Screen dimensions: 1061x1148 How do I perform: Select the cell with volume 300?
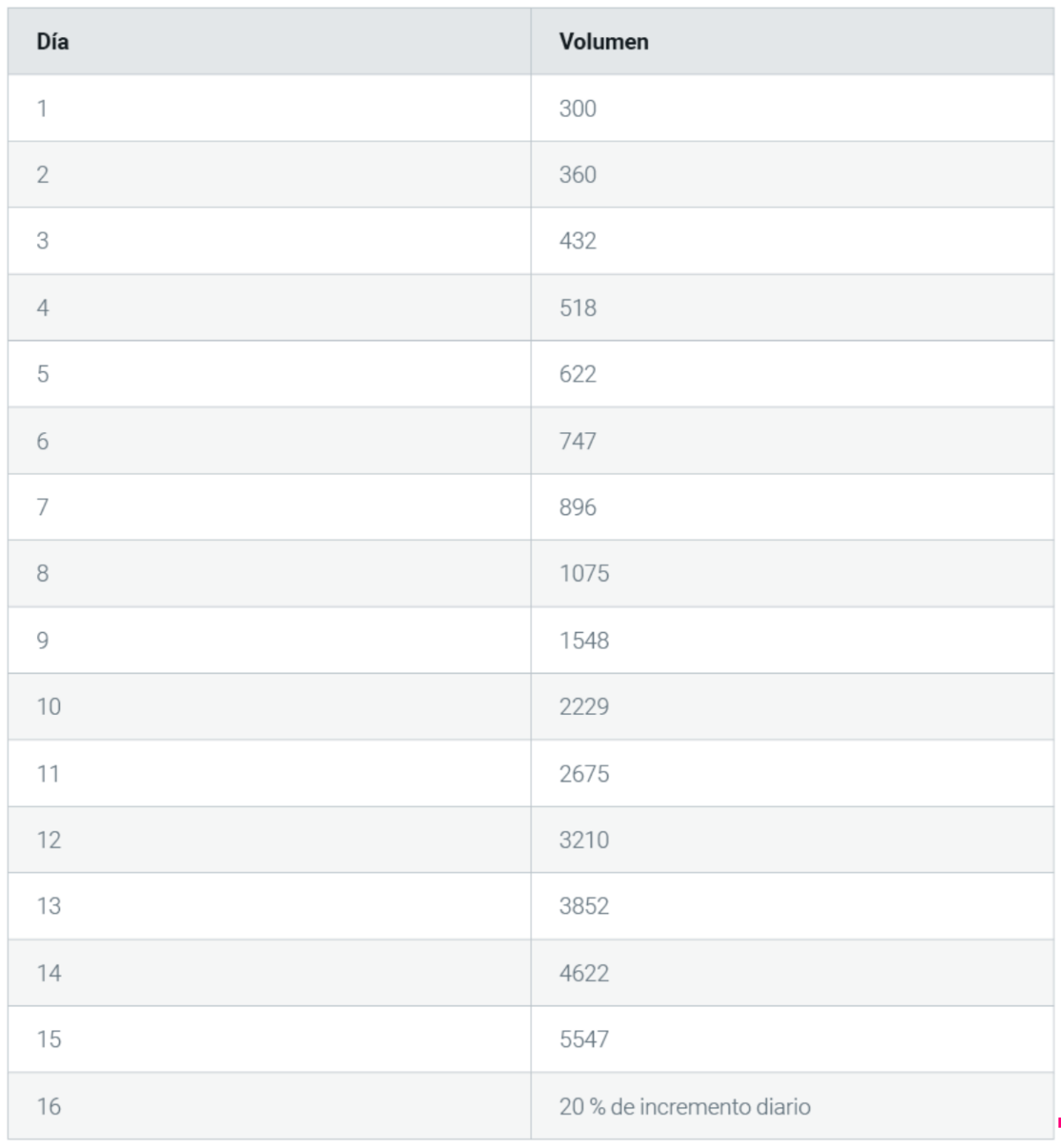click(792, 108)
